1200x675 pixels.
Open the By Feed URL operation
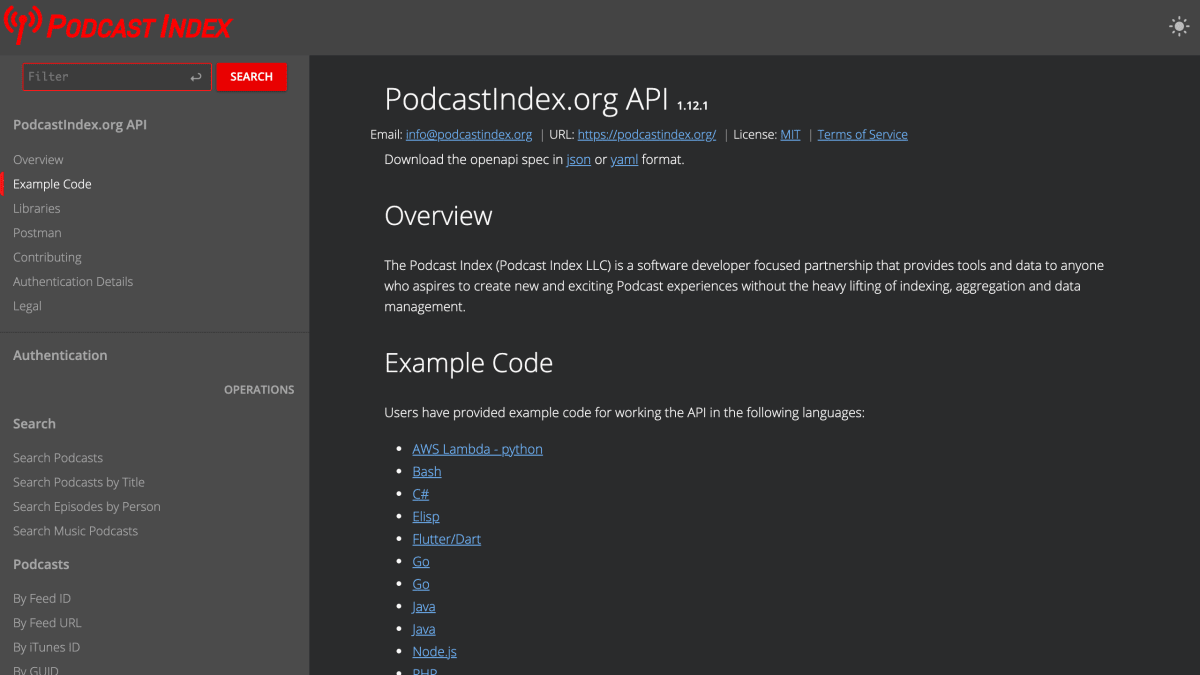coord(47,623)
